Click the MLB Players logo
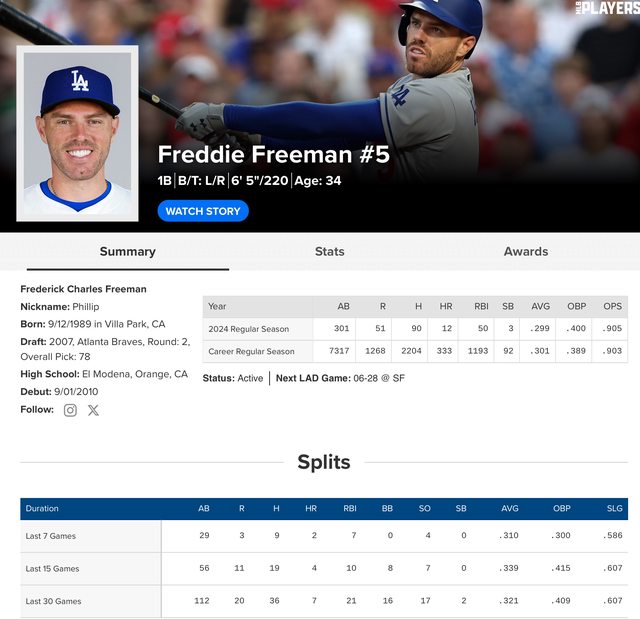Image resolution: width=640 pixels, height=619 pixels. [x=607, y=7]
